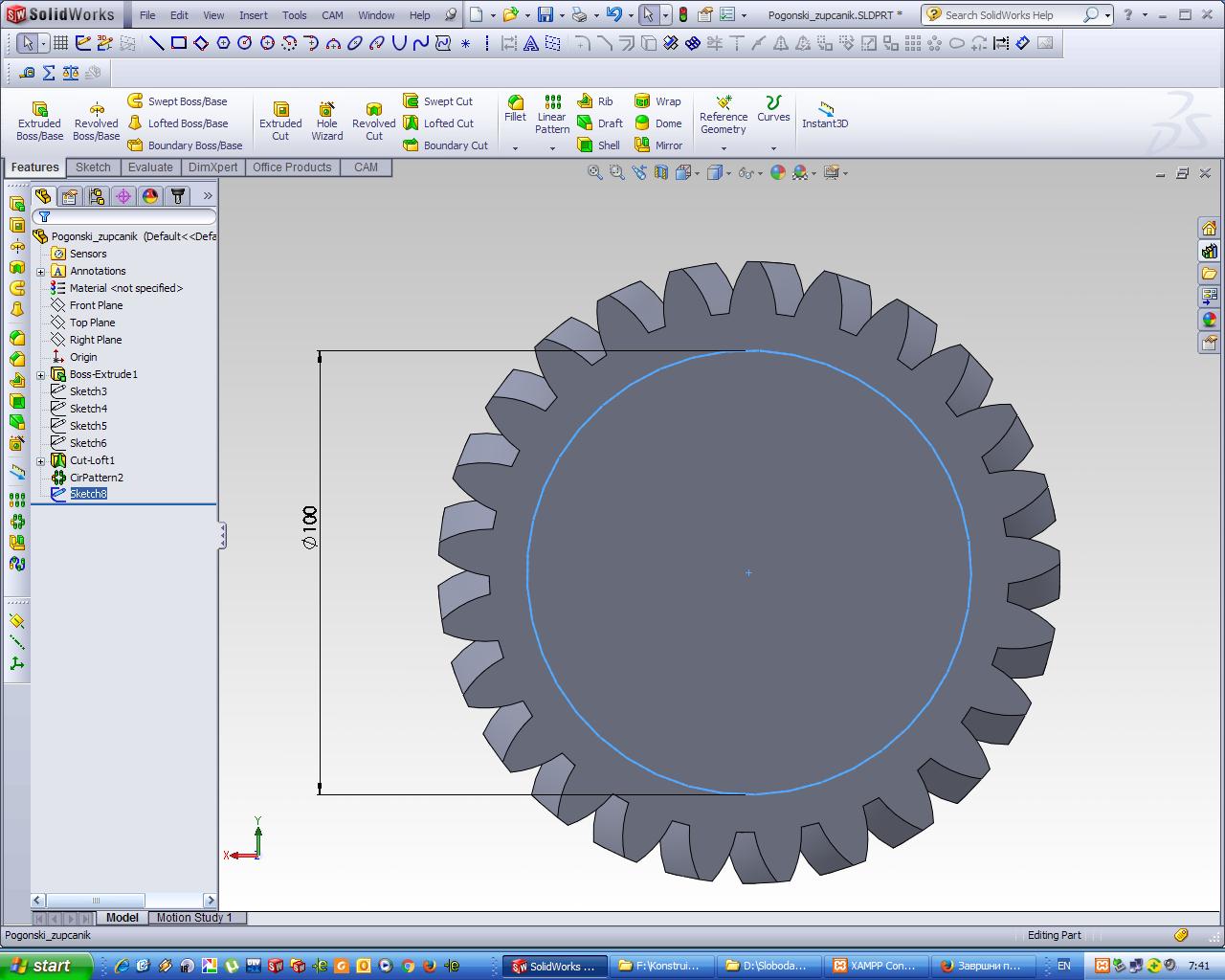The image size is (1225, 980).
Task: Switch to the Evaluate tab
Action: pyautogui.click(x=150, y=167)
